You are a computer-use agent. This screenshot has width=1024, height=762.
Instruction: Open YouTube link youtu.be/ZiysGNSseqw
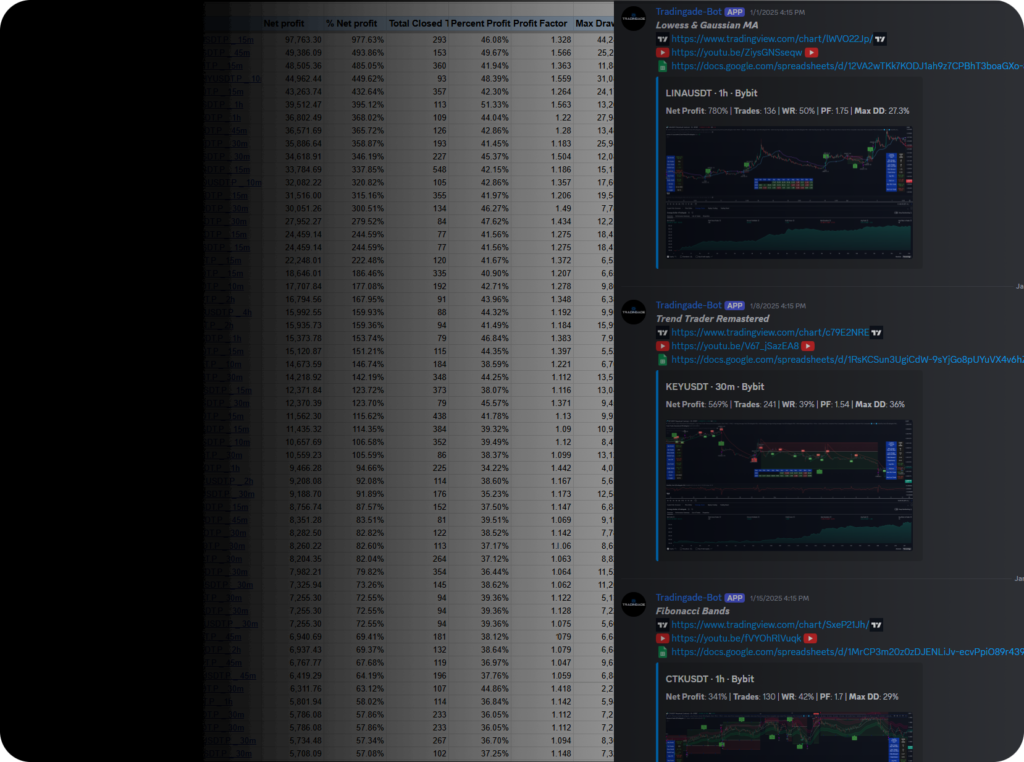(x=737, y=53)
